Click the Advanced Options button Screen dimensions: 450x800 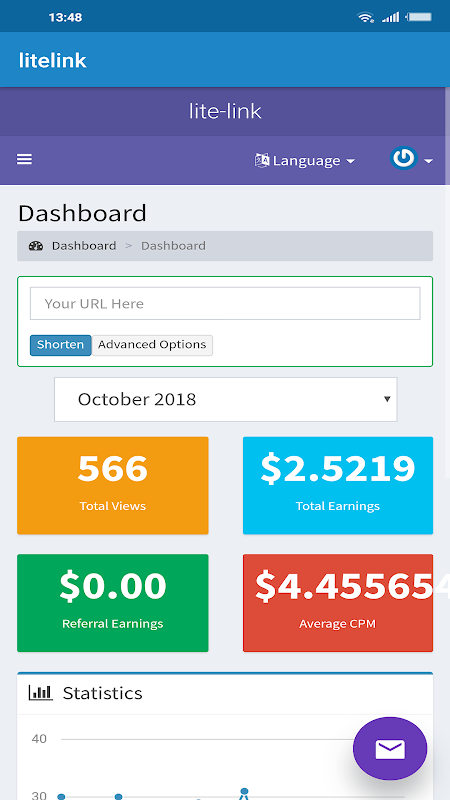152,345
